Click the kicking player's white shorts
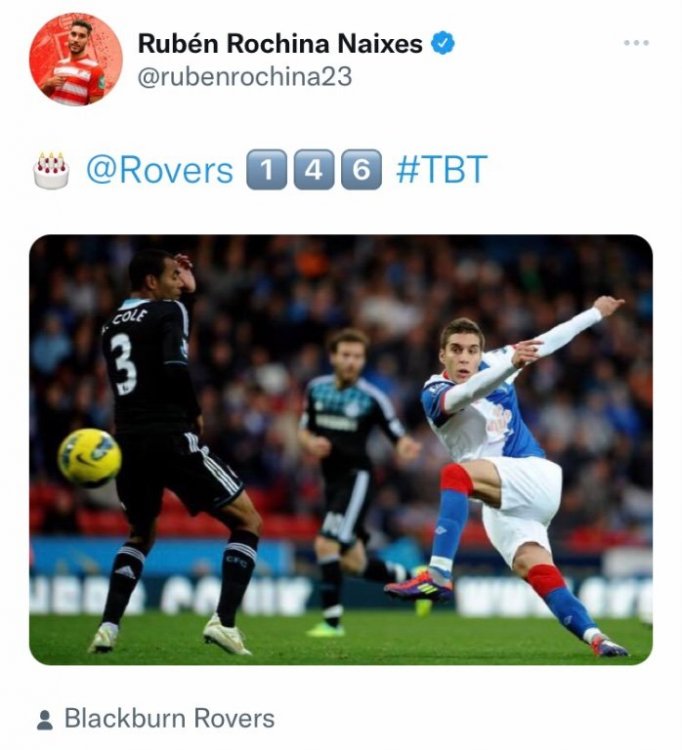682x750 pixels. 522,505
